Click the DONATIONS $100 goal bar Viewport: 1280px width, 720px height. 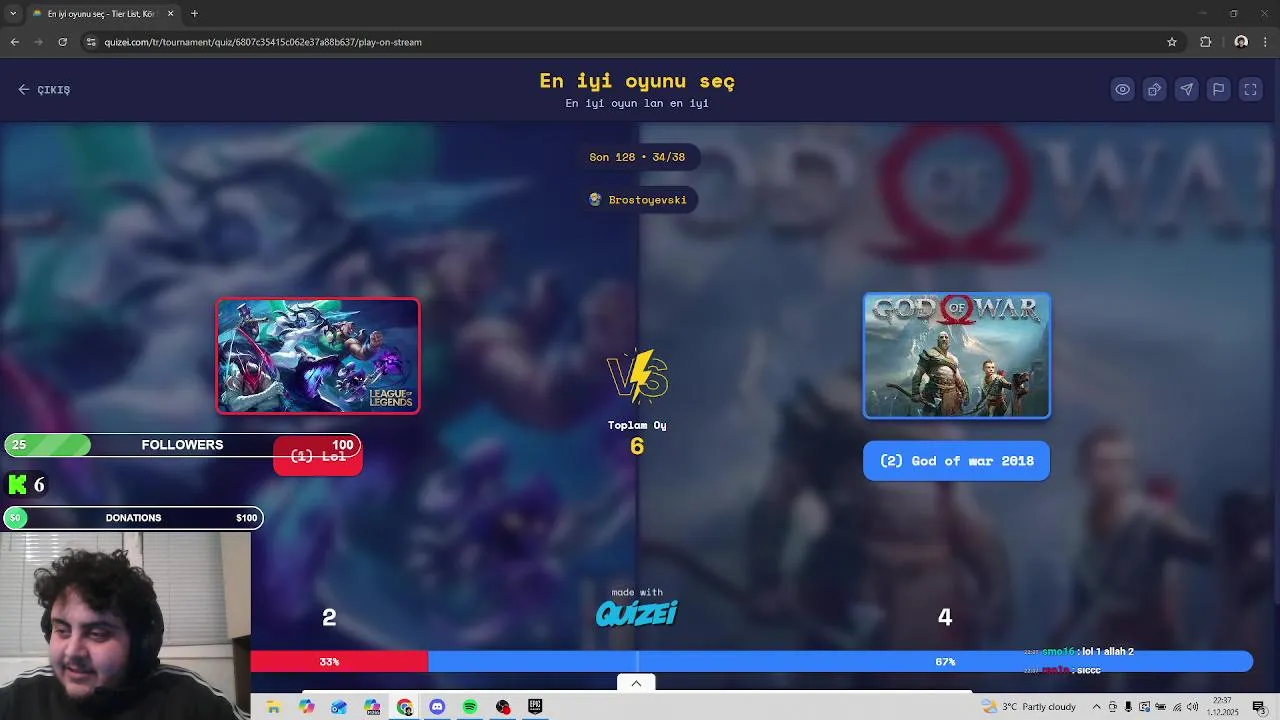(133, 518)
